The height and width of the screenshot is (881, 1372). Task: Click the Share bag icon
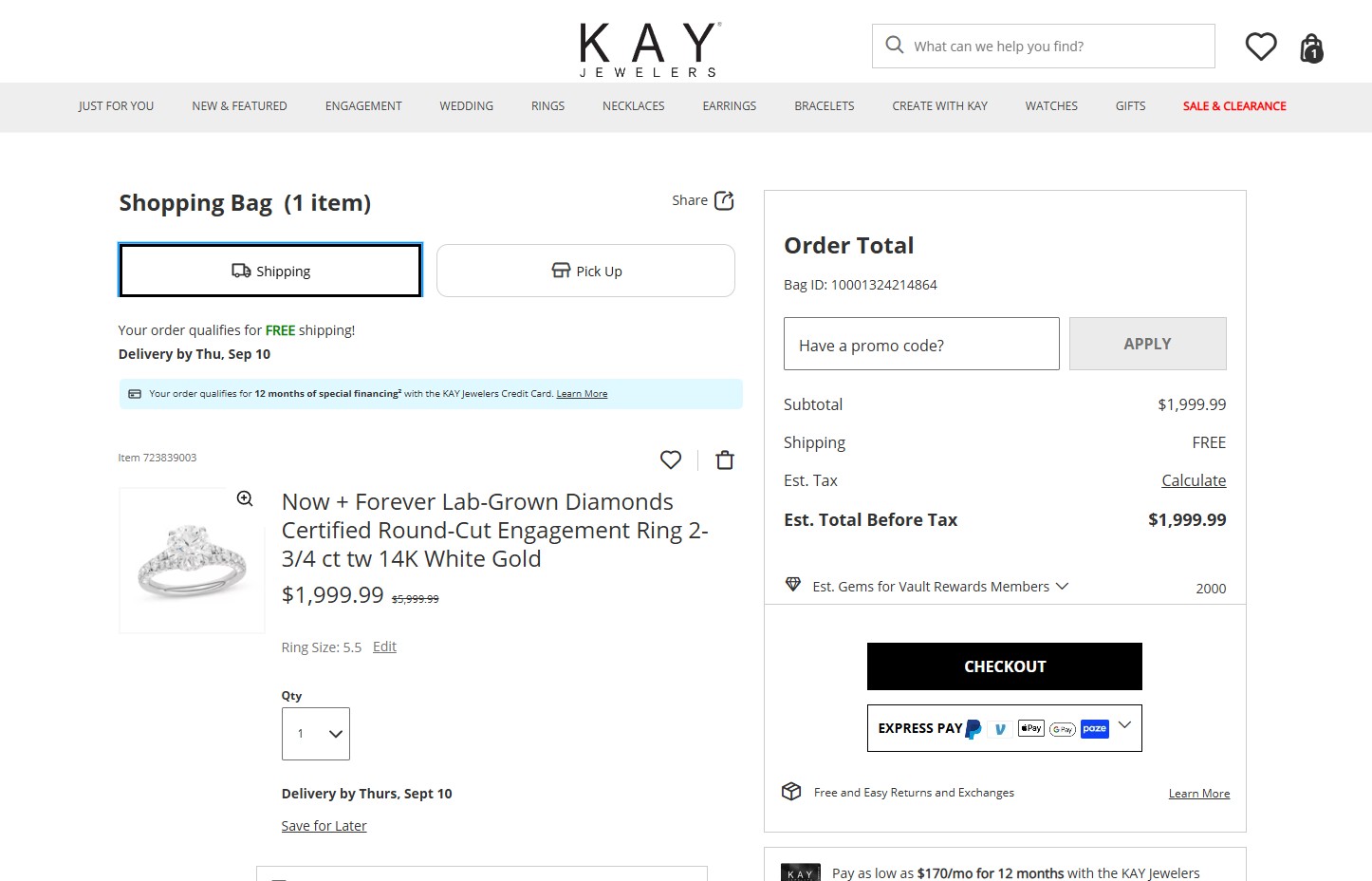coord(724,200)
